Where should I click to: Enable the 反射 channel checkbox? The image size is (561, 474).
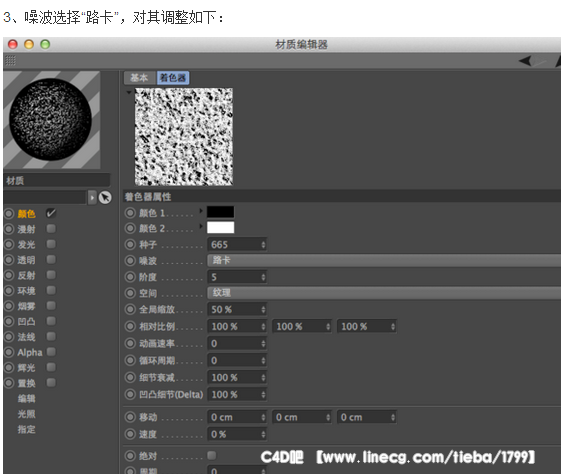point(51,275)
